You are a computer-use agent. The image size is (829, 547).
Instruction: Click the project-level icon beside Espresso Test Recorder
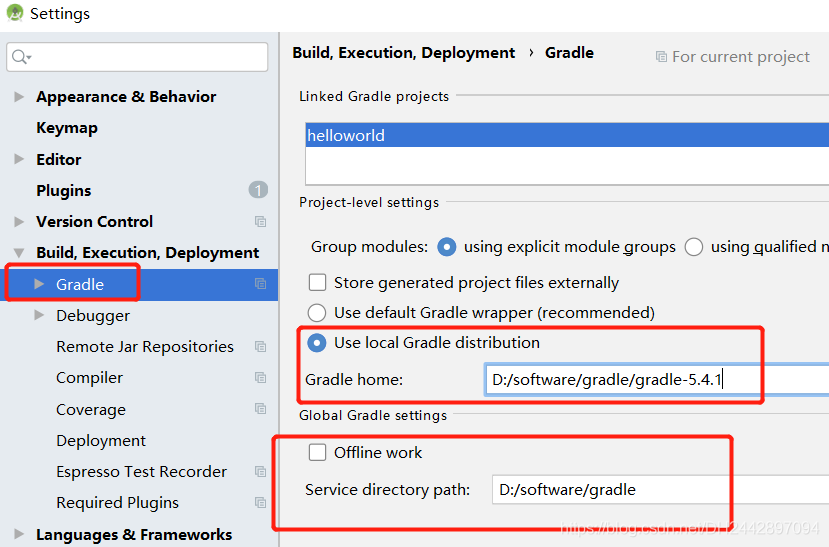click(260, 472)
